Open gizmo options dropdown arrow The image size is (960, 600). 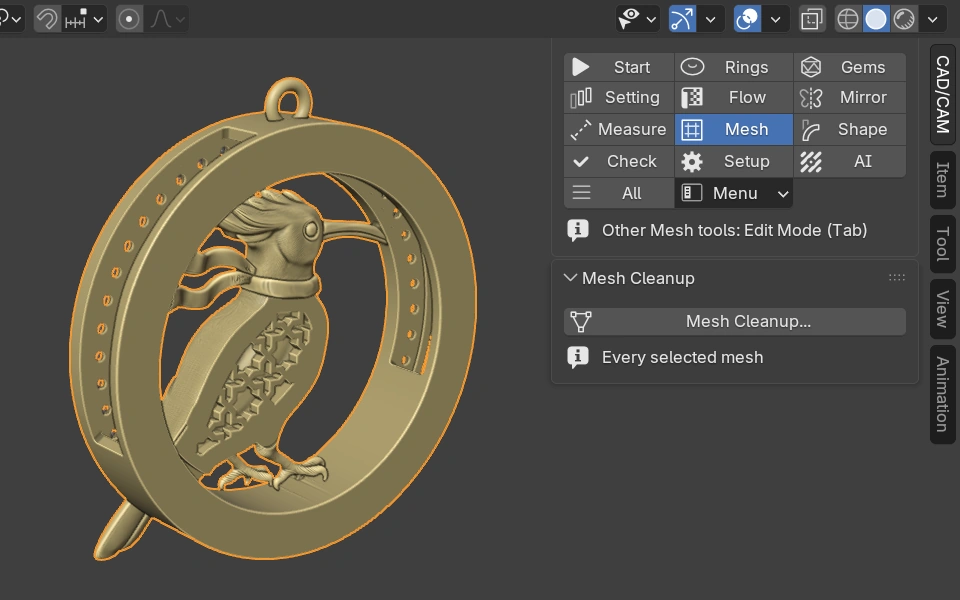pos(711,19)
